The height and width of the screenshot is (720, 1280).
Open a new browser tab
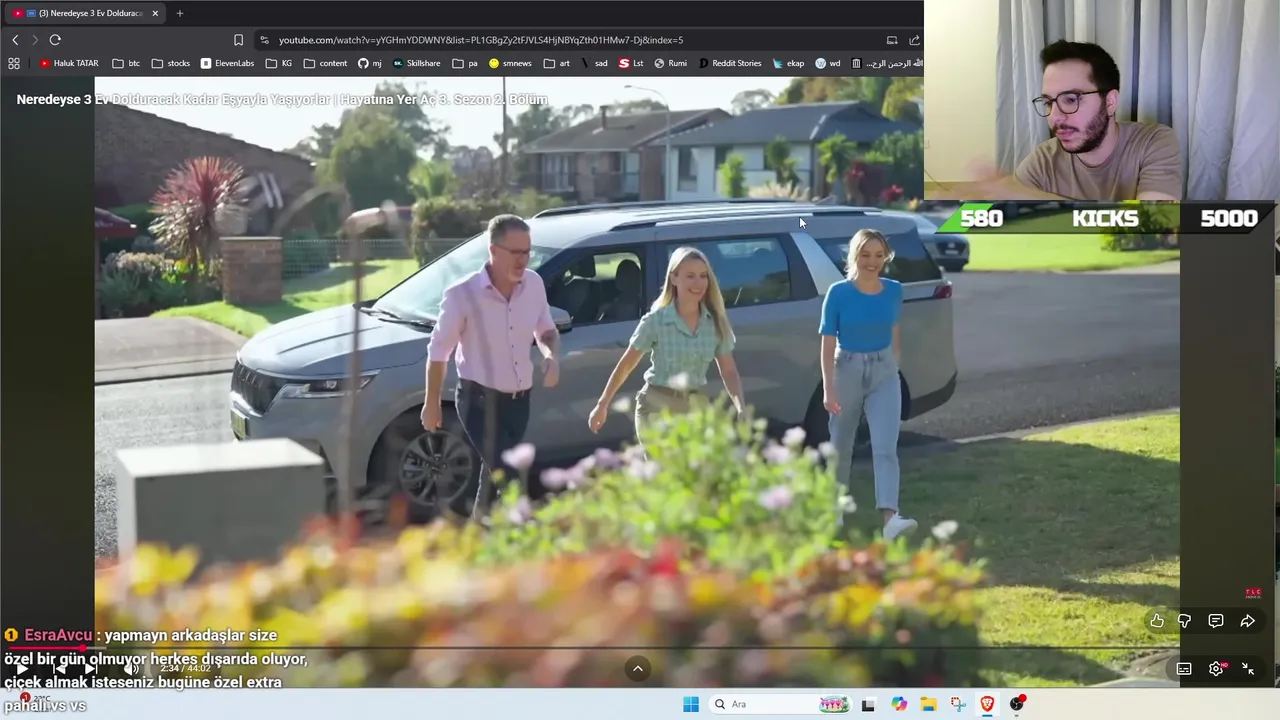click(x=180, y=13)
